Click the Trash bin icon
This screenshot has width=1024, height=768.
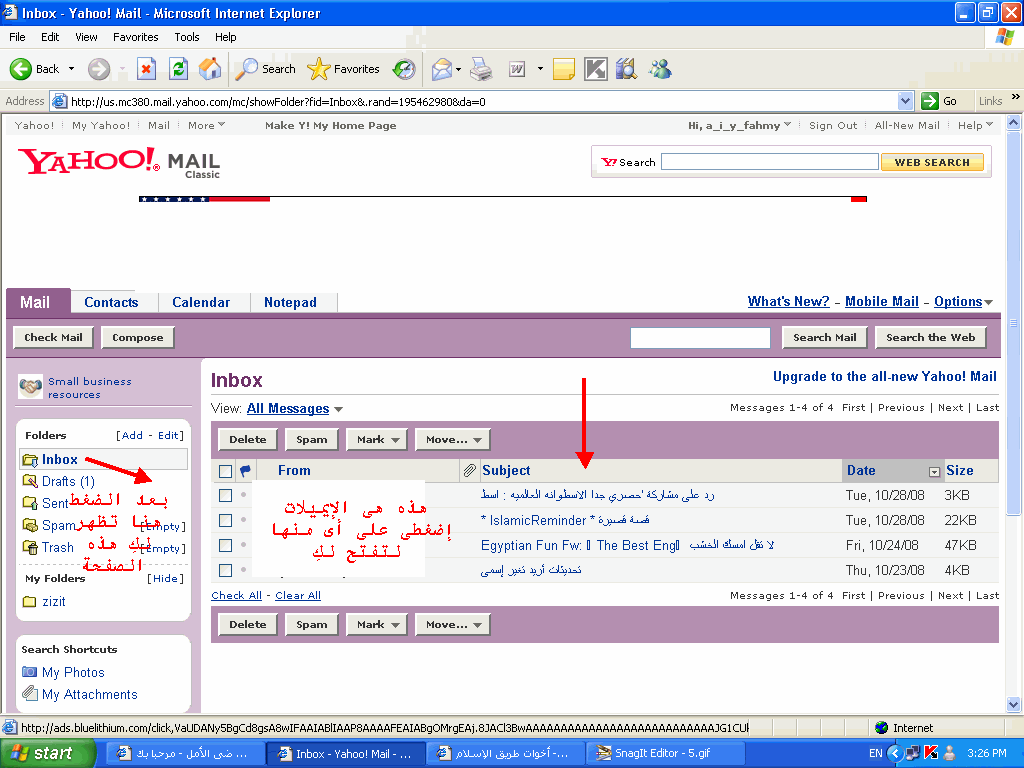30,547
